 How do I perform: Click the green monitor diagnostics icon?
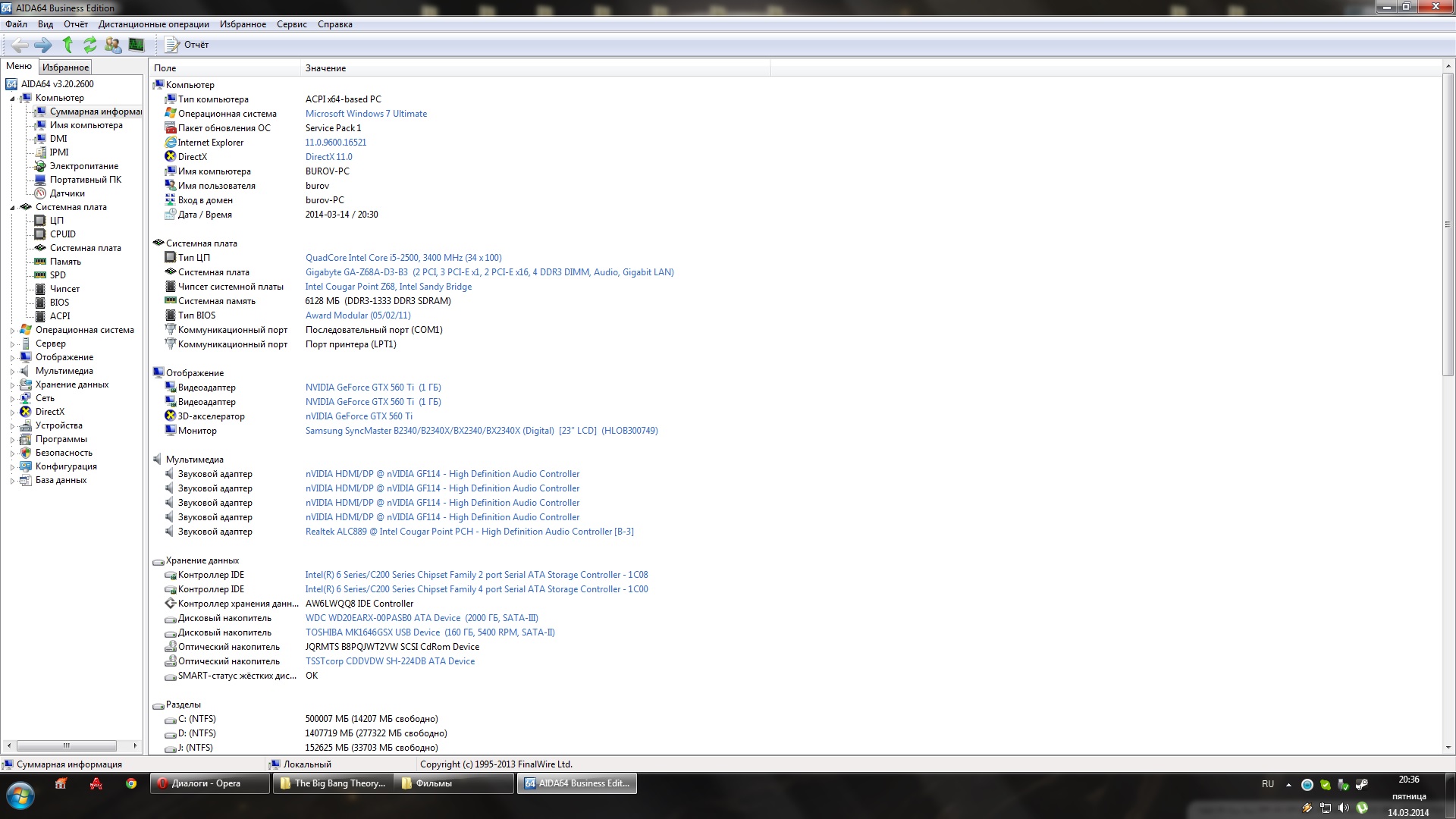click(136, 45)
